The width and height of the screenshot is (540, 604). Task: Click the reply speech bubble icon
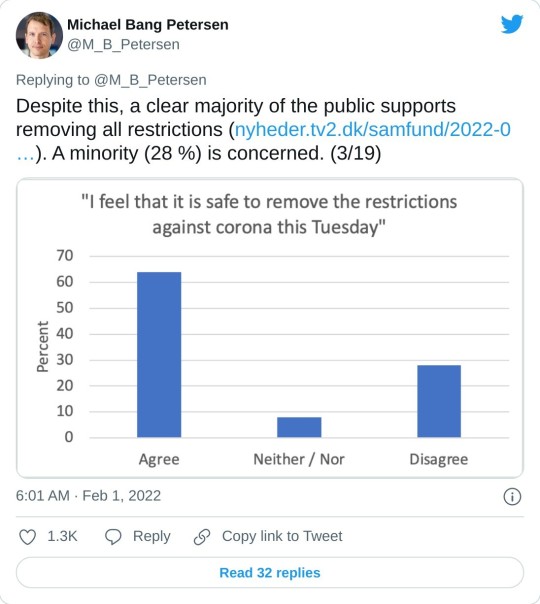[113, 537]
